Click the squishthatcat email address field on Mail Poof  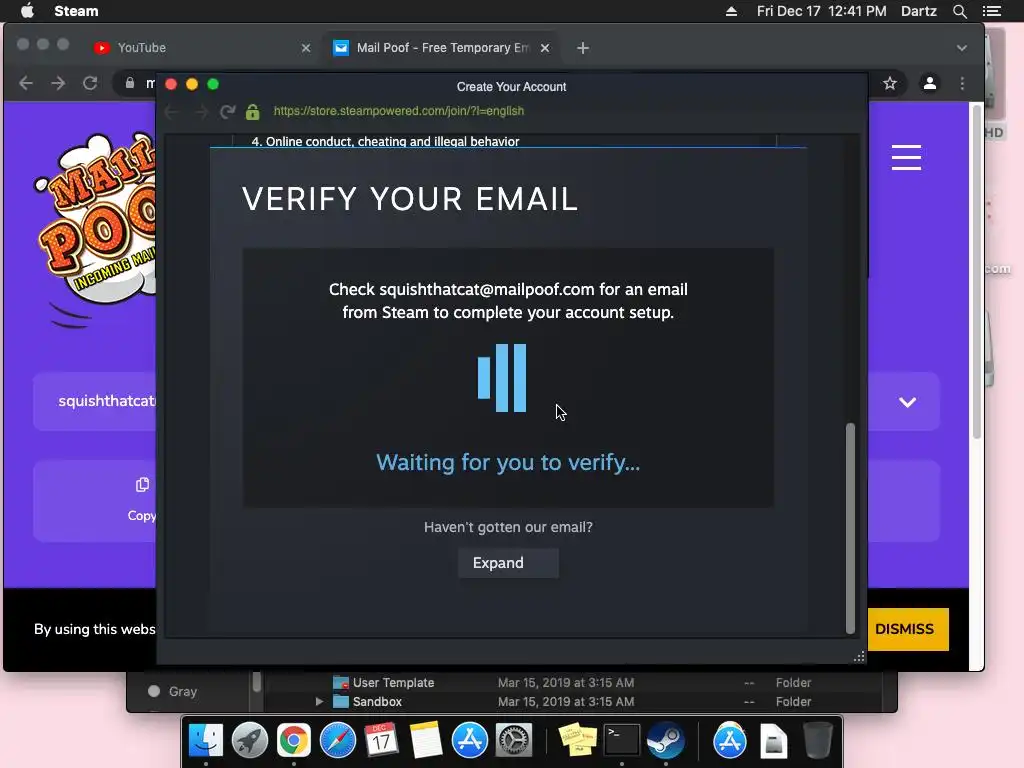click(x=95, y=401)
